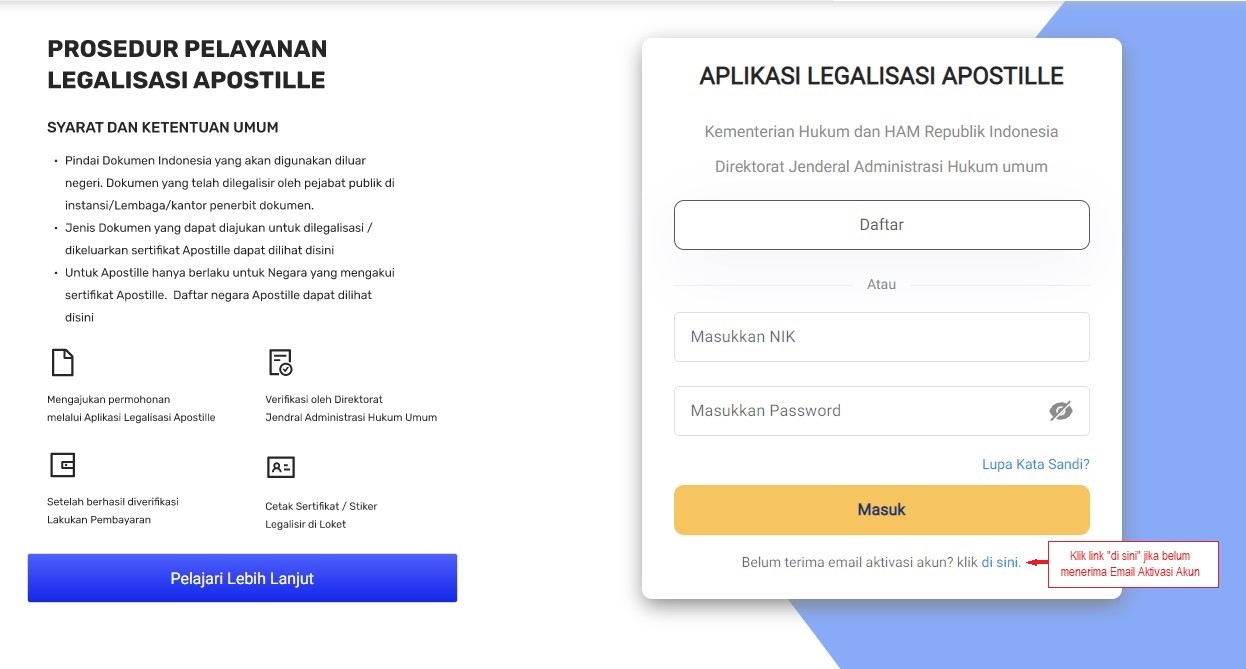The height and width of the screenshot is (669, 1246).
Task: Open the Lupa Kata Sandi link
Action: pyautogui.click(x=1035, y=464)
